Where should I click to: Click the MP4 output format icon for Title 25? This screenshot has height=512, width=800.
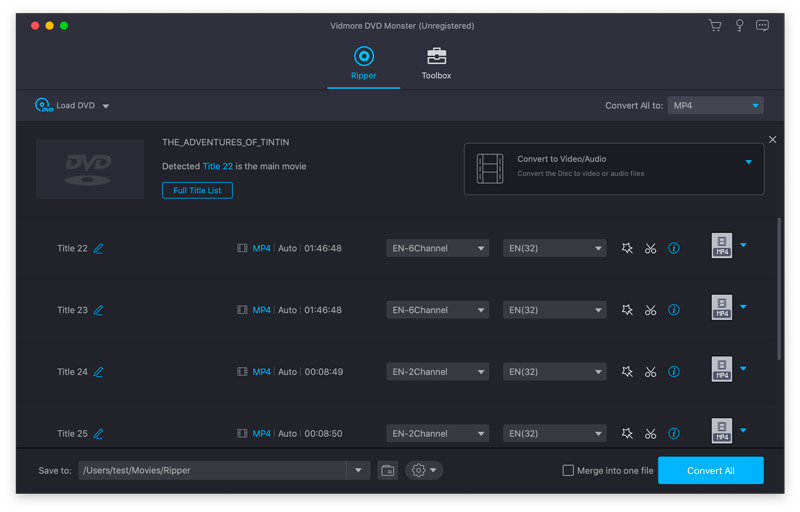click(x=721, y=430)
